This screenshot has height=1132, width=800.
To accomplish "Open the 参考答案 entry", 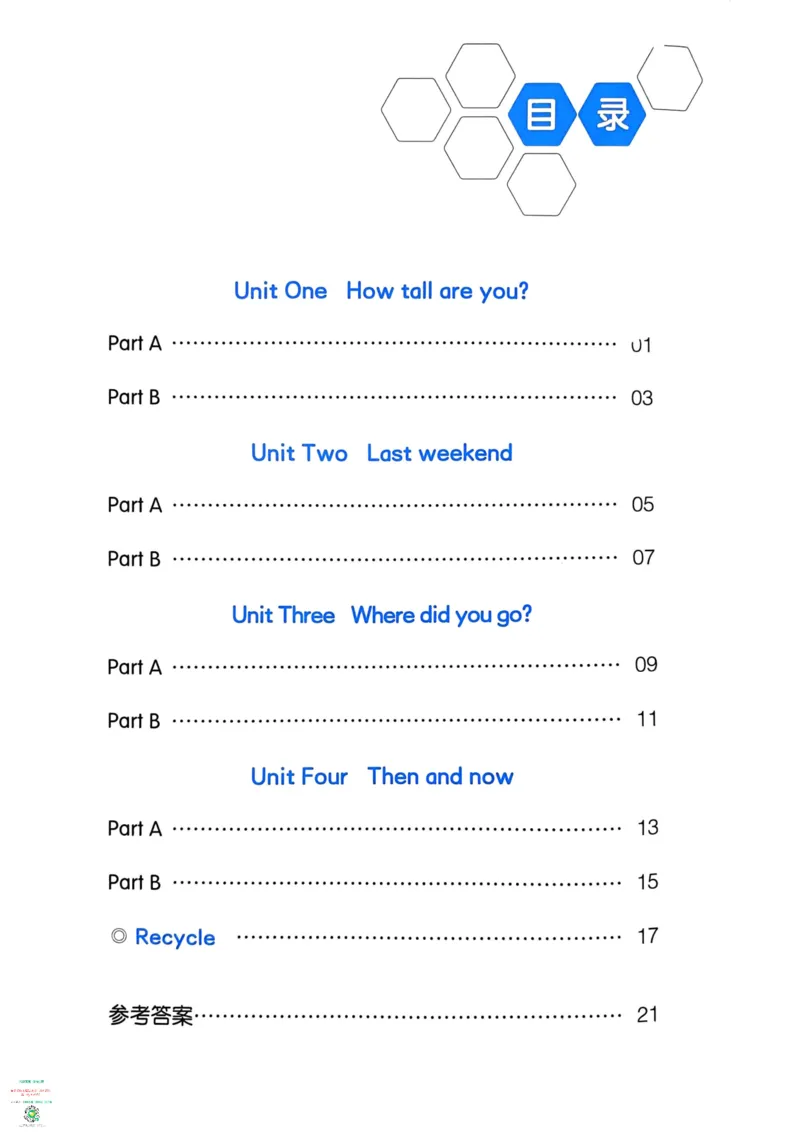I will click(150, 1015).
